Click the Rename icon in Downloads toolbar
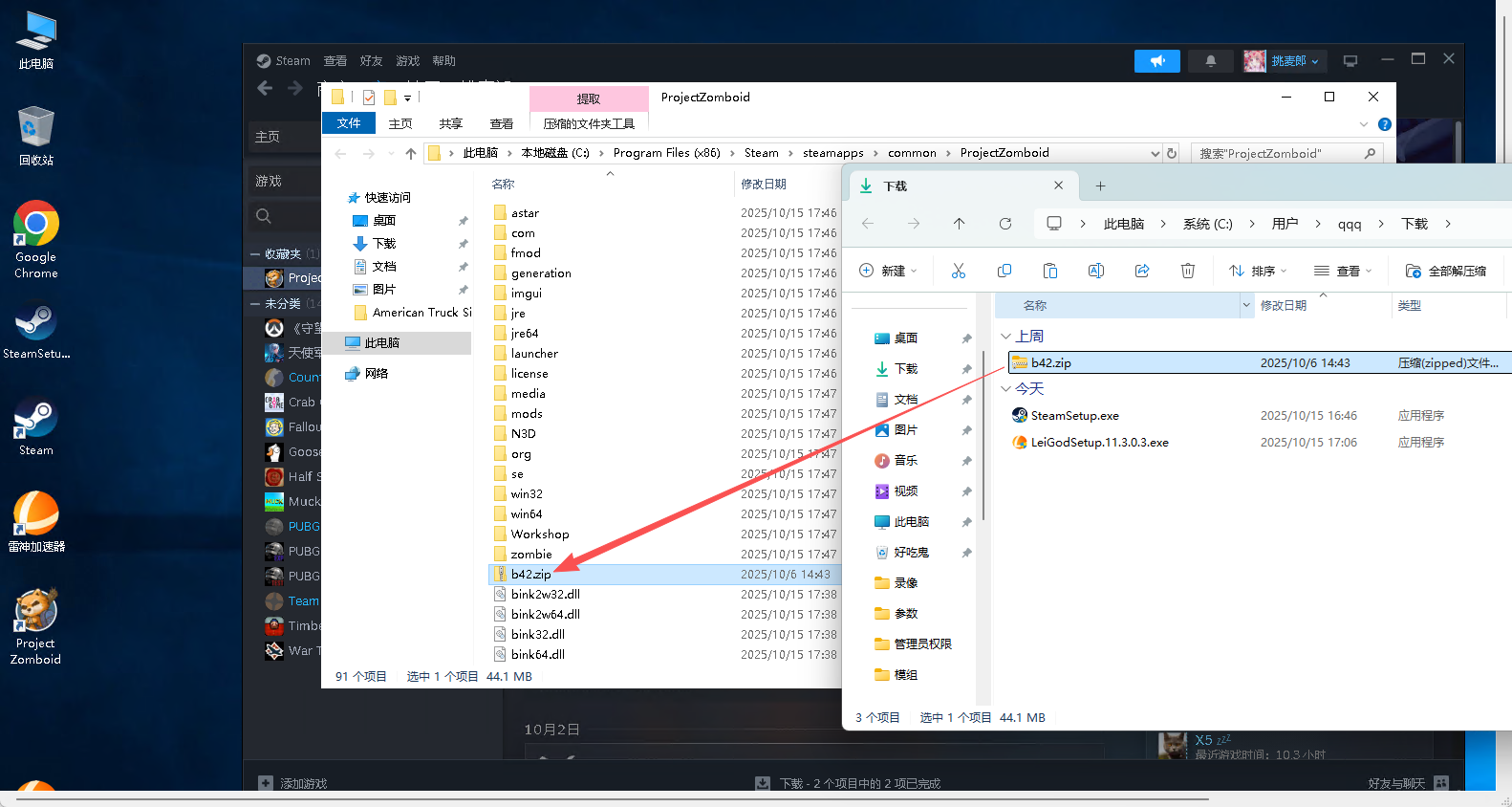The image size is (1512, 807). [x=1095, y=271]
